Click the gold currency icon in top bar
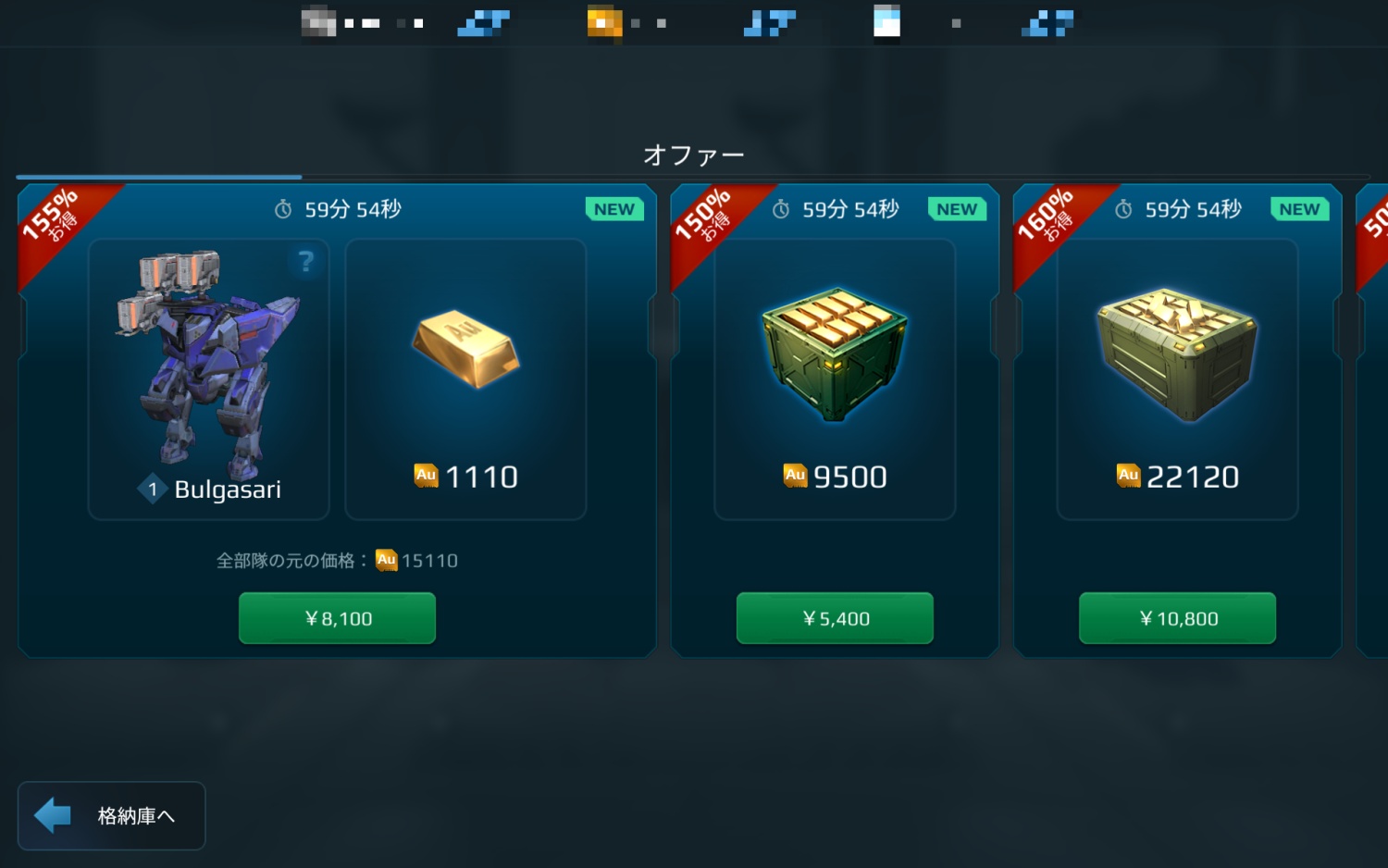Image resolution: width=1388 pixels, height=868 pixels. point(604,22)
